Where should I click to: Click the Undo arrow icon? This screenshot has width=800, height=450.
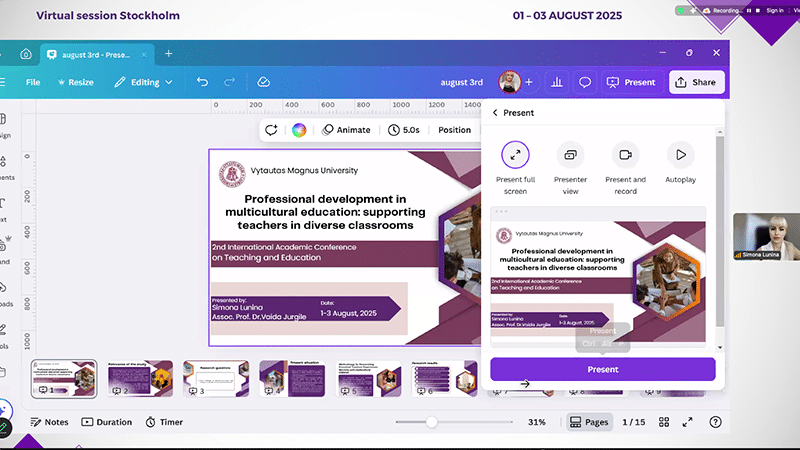point(203,82)
